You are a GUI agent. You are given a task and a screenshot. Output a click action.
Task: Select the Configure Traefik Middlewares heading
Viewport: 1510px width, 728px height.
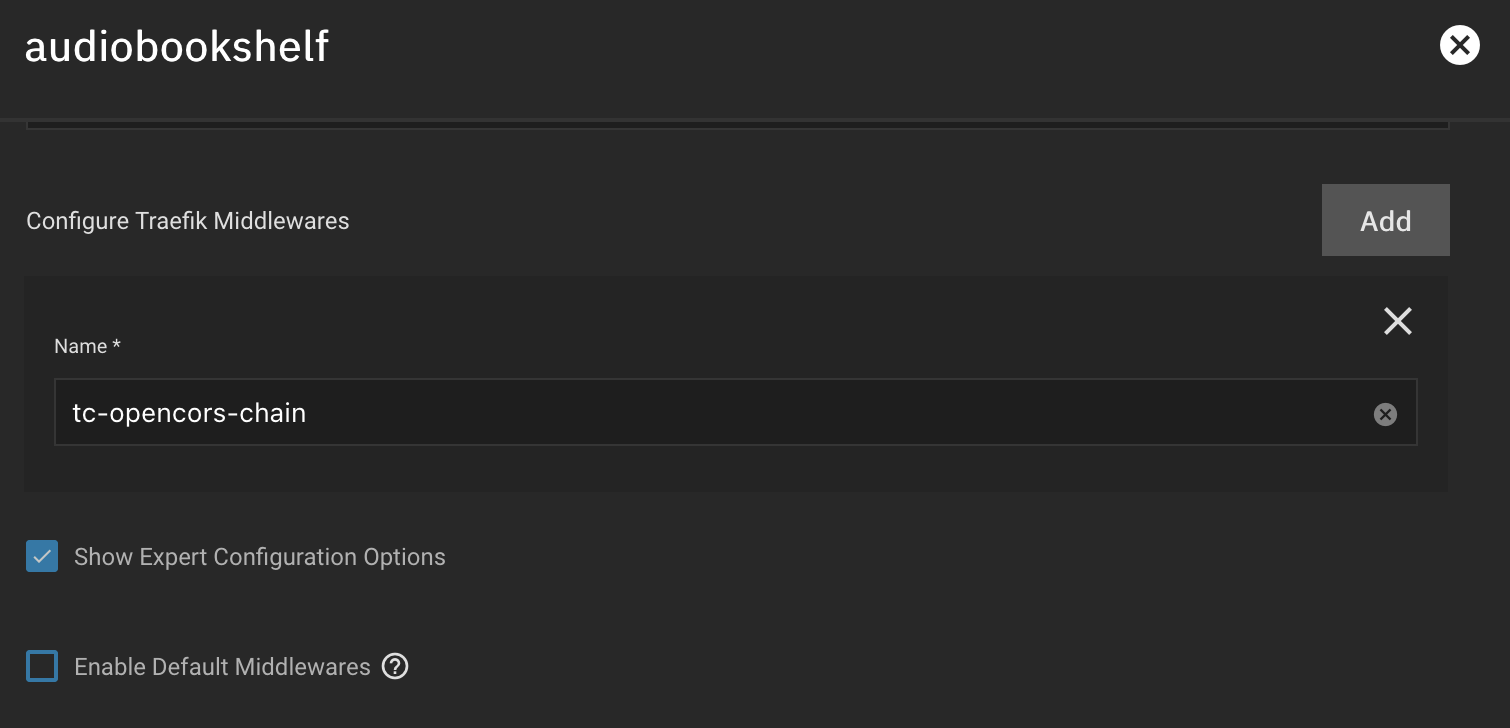tap(188, 221)
